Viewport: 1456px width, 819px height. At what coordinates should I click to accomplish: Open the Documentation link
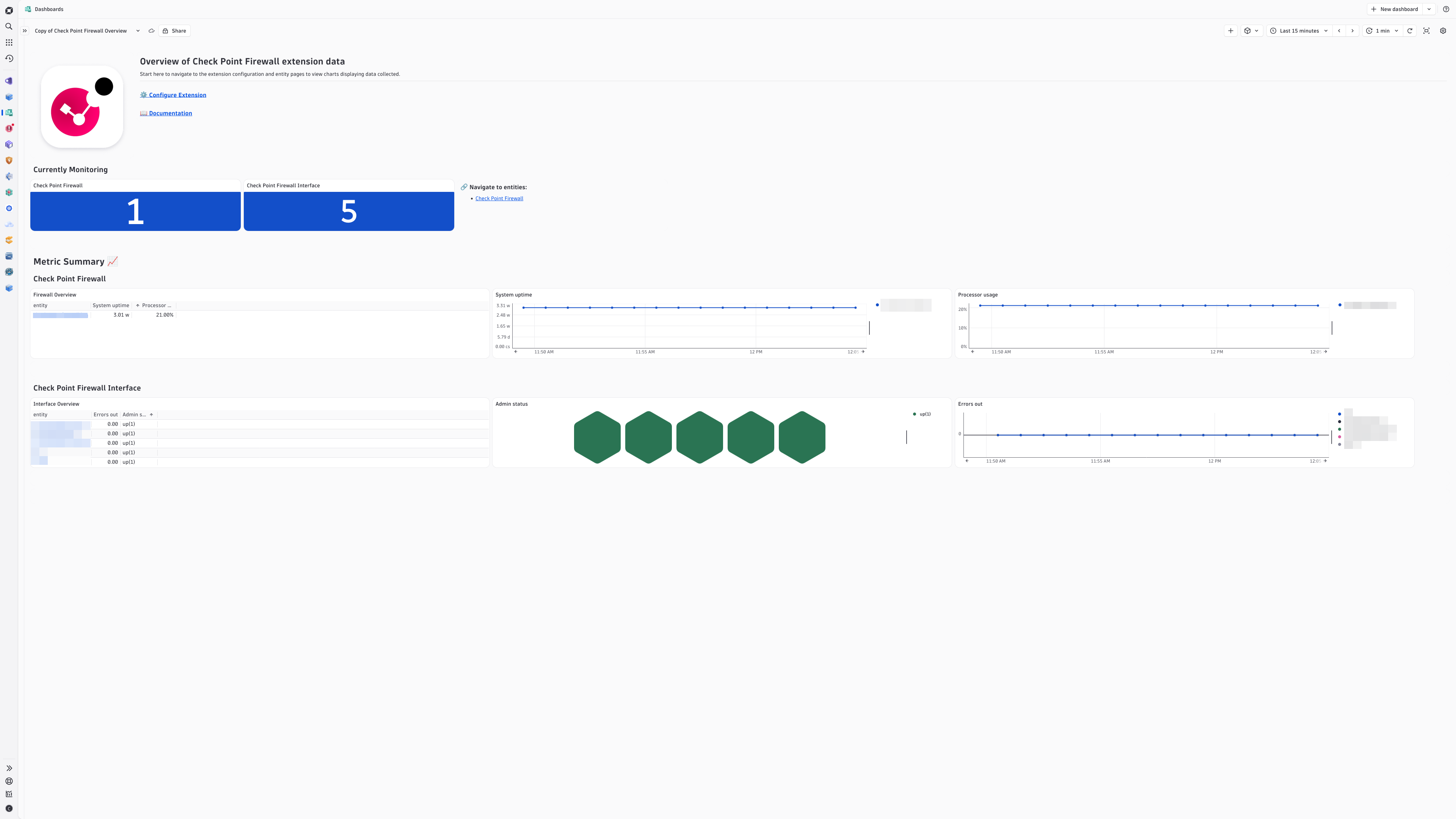click(x=166, y=113)
